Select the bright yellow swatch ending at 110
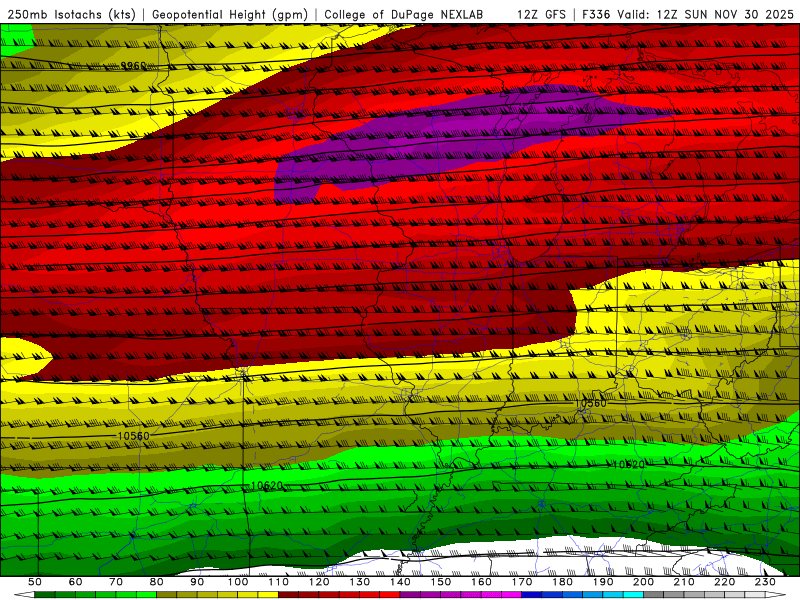This screenshot has width=800, height=600. pyautogui.click(x=268, y=595)
